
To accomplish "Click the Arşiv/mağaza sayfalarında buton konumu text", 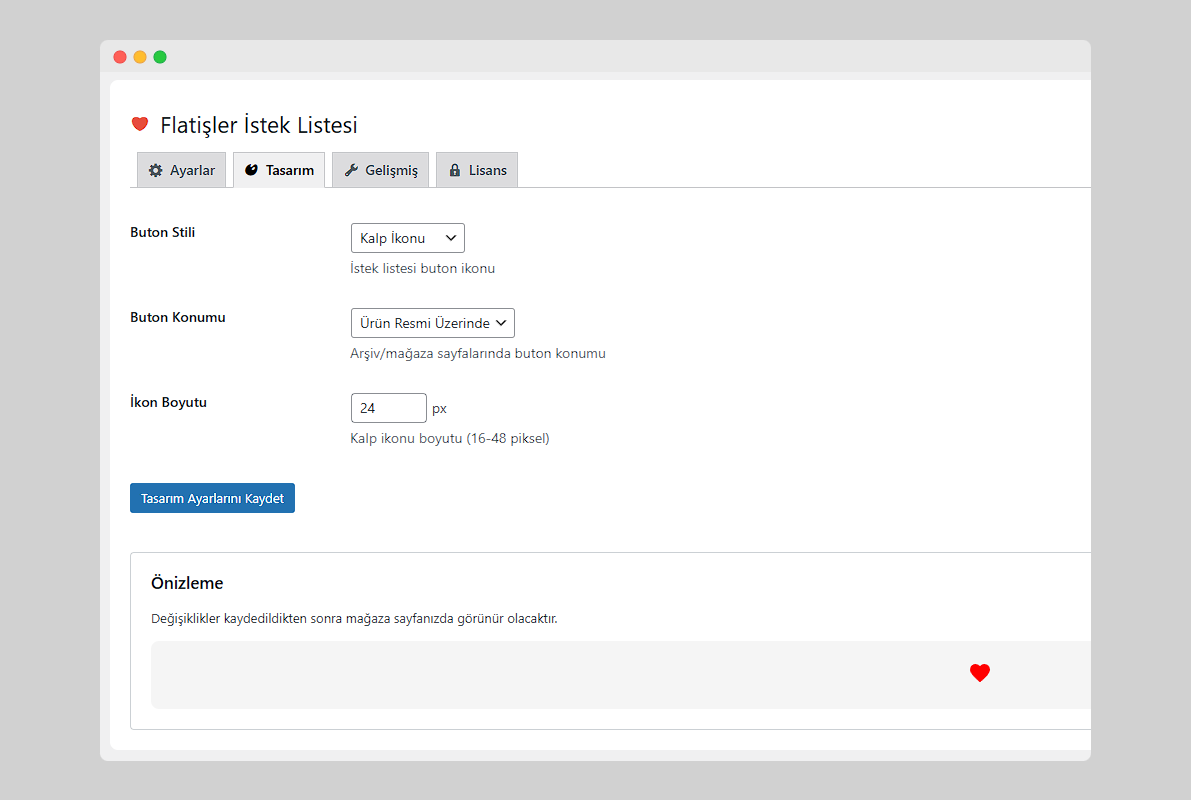I will 477,353.
